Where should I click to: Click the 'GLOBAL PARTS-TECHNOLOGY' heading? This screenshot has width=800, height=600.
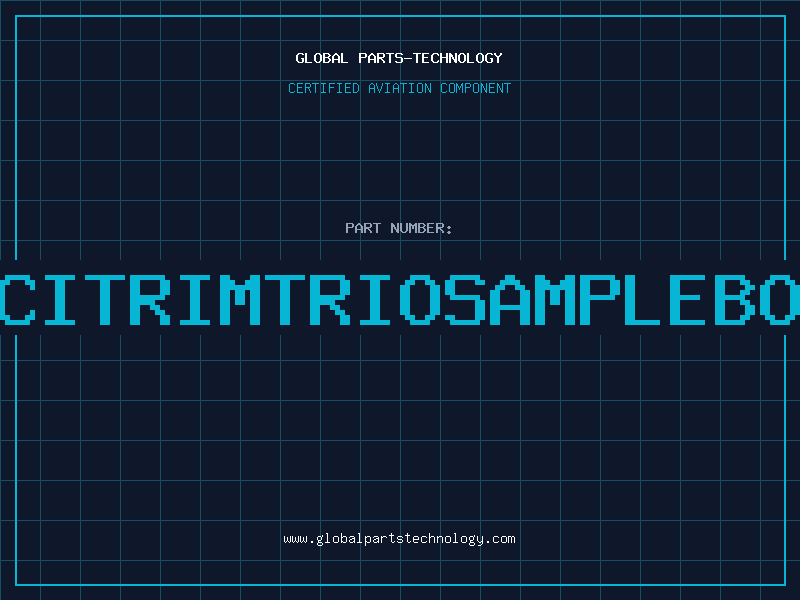[x=399, y=58]
